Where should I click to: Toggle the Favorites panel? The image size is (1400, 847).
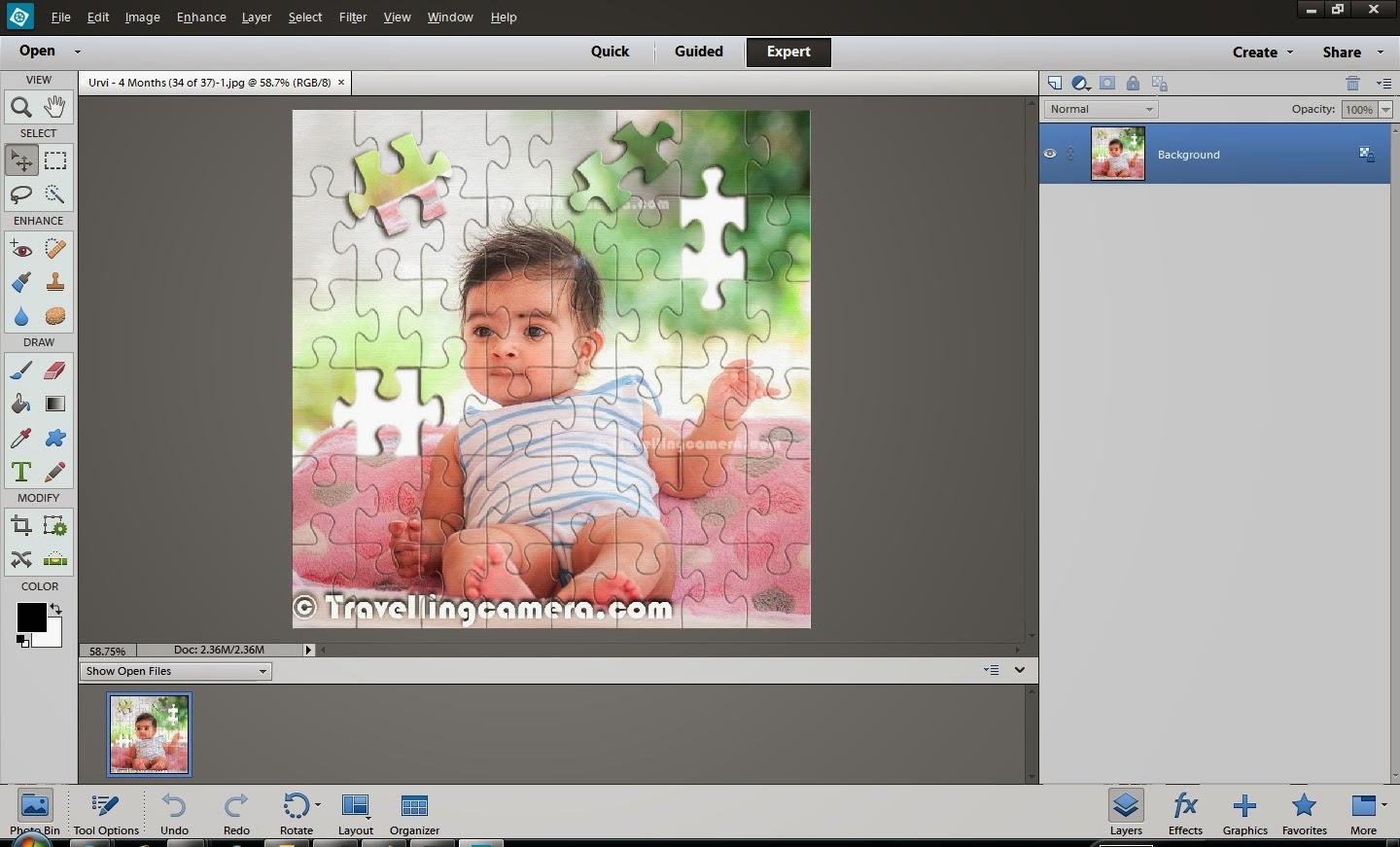(1305, 813)
